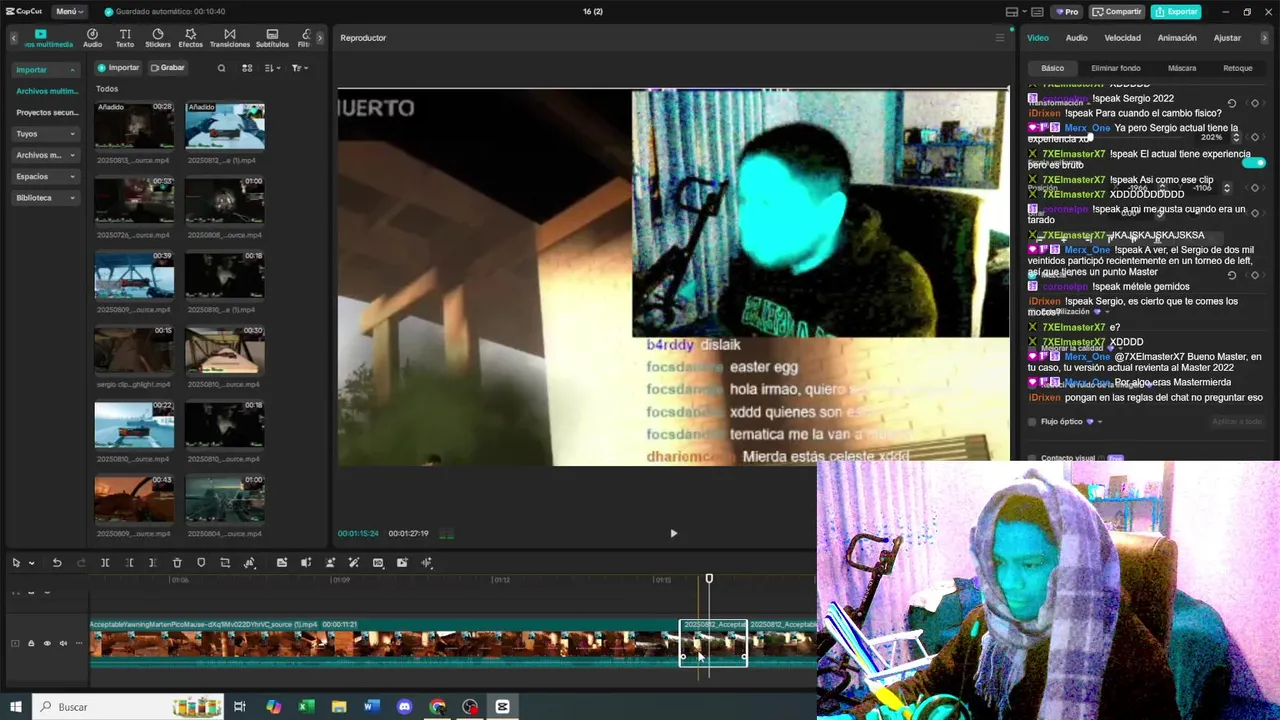Expand the Espacios section
Screen dimensions: 1280x720
click(x=46, y=176)
